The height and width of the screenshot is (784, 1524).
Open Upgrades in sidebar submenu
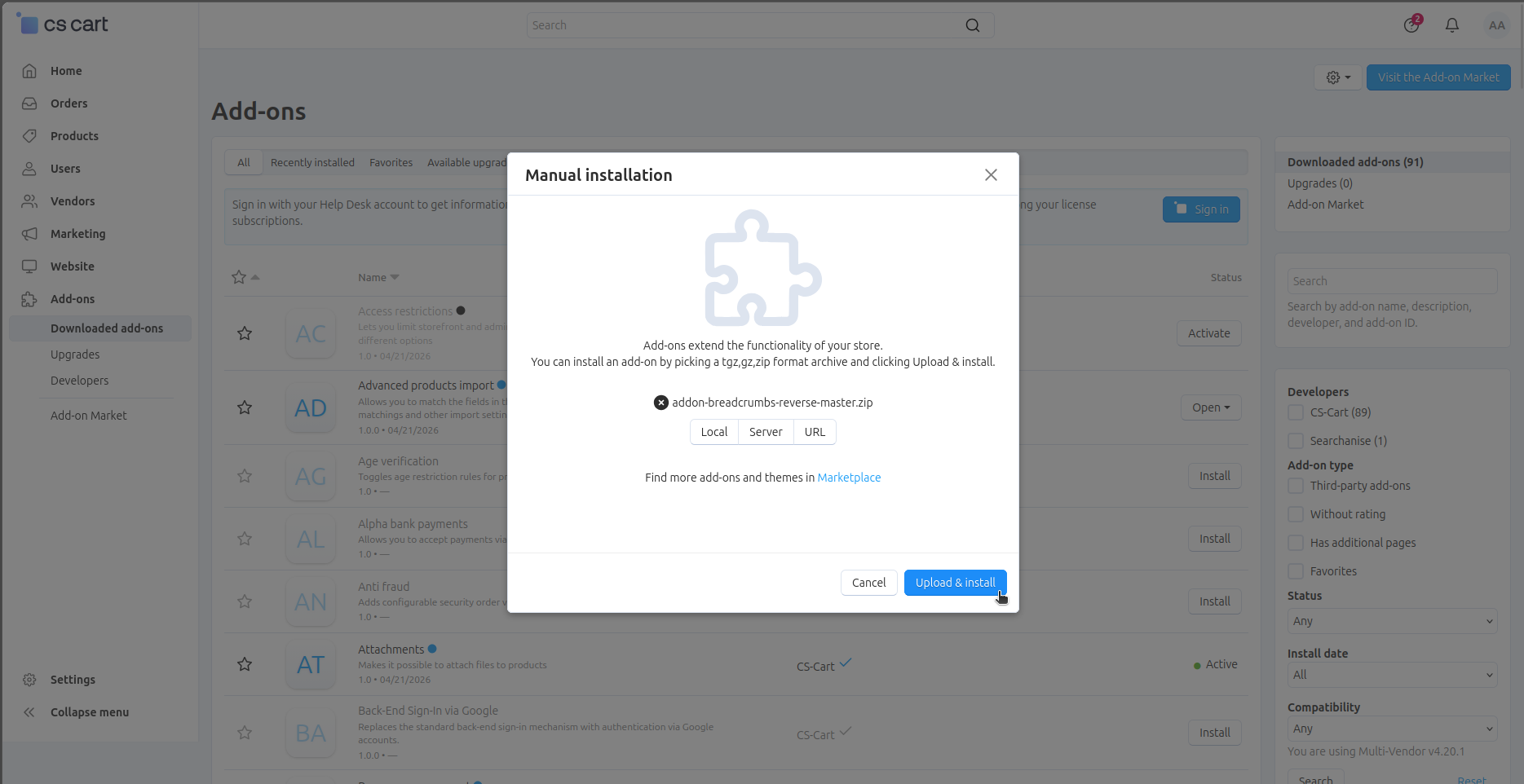[75, 355]
